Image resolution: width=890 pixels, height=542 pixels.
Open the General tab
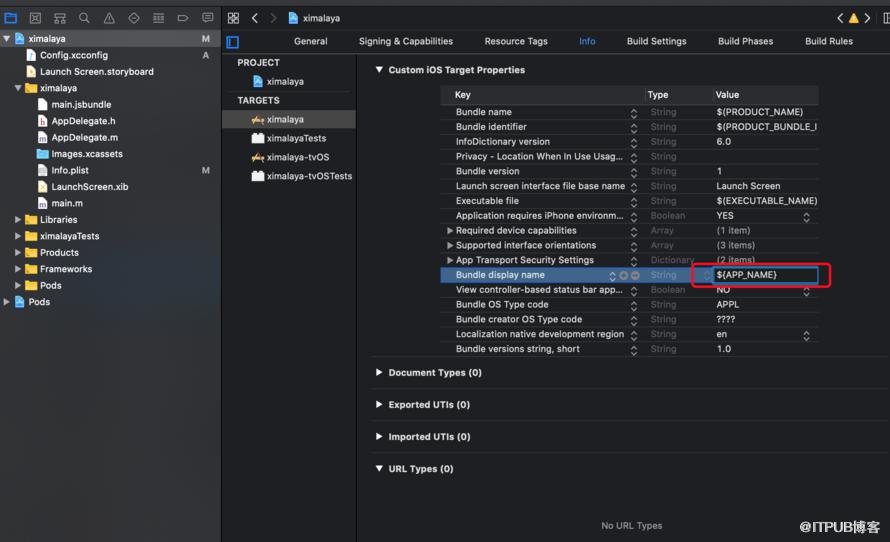[310, 41]
